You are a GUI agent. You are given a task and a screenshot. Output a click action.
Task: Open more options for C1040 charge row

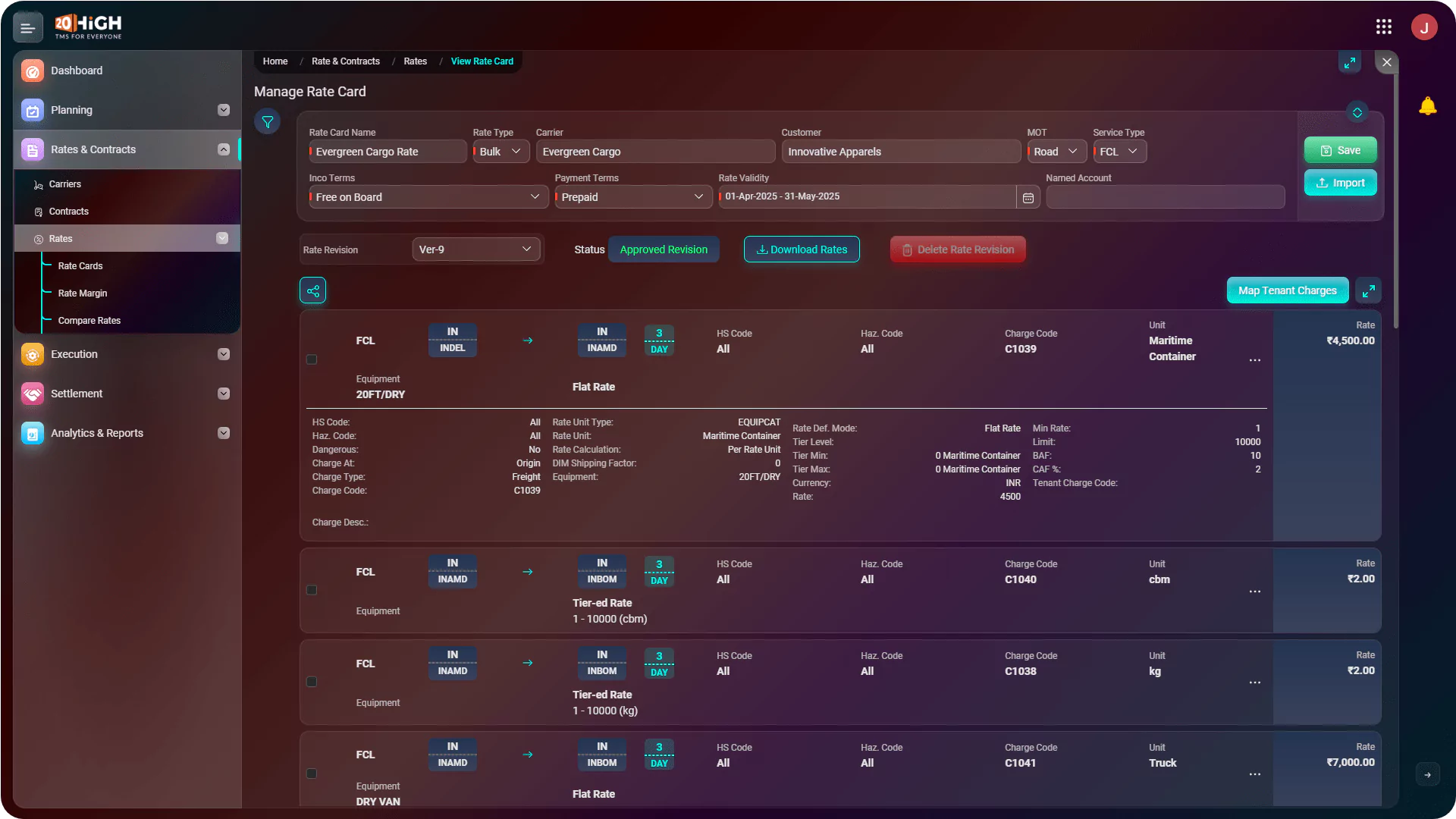[1255, 591]
